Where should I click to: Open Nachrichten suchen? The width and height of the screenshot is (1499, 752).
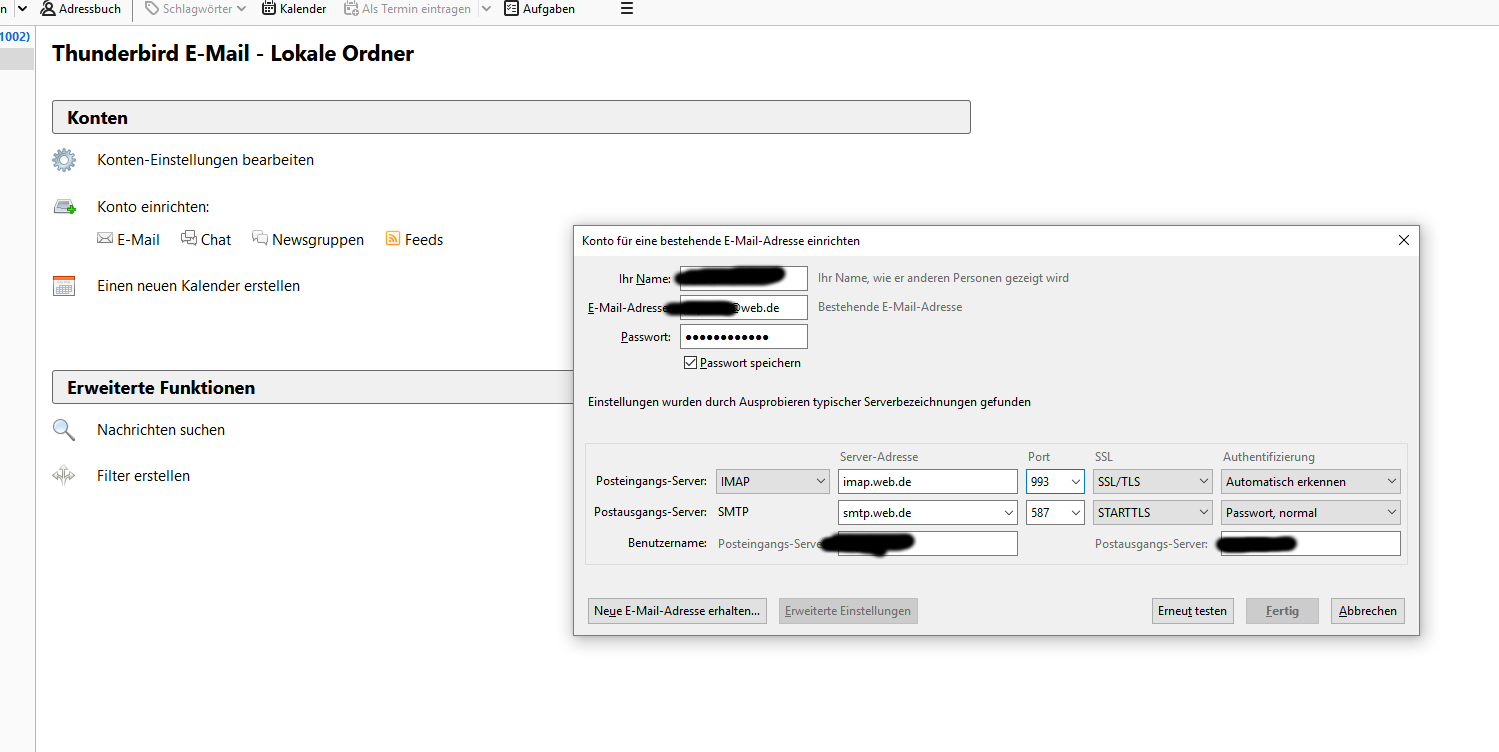161,430
